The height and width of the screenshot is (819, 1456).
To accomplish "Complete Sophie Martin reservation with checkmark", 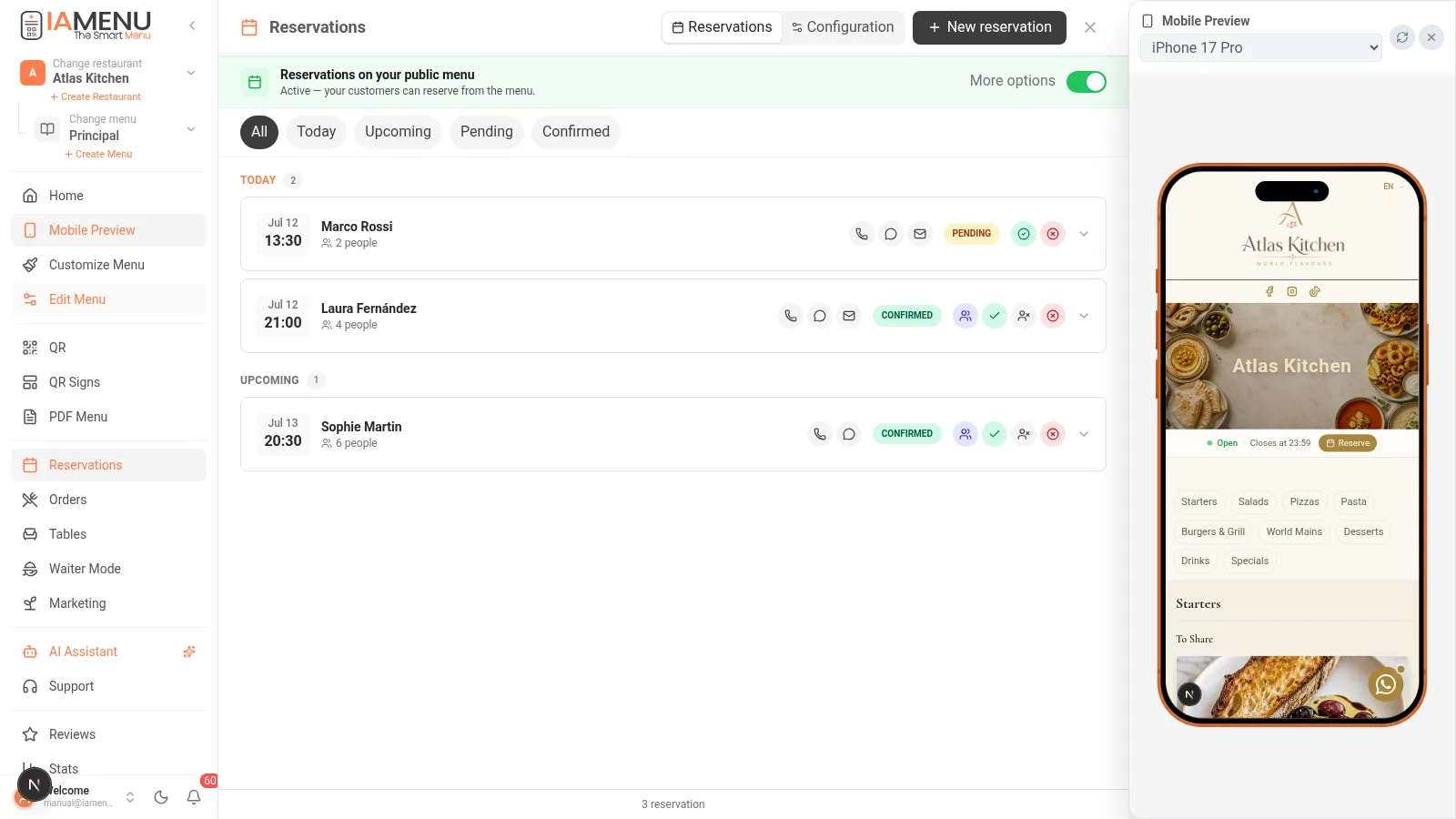I will (995, 434).
